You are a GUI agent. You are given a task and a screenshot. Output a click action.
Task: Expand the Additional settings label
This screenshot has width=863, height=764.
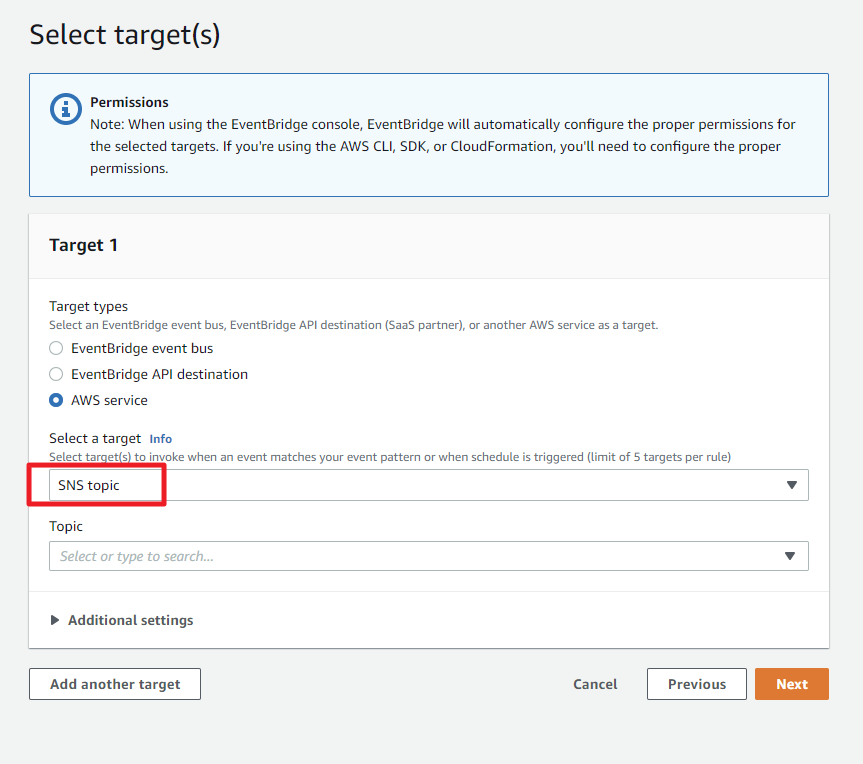click(131, 620)
